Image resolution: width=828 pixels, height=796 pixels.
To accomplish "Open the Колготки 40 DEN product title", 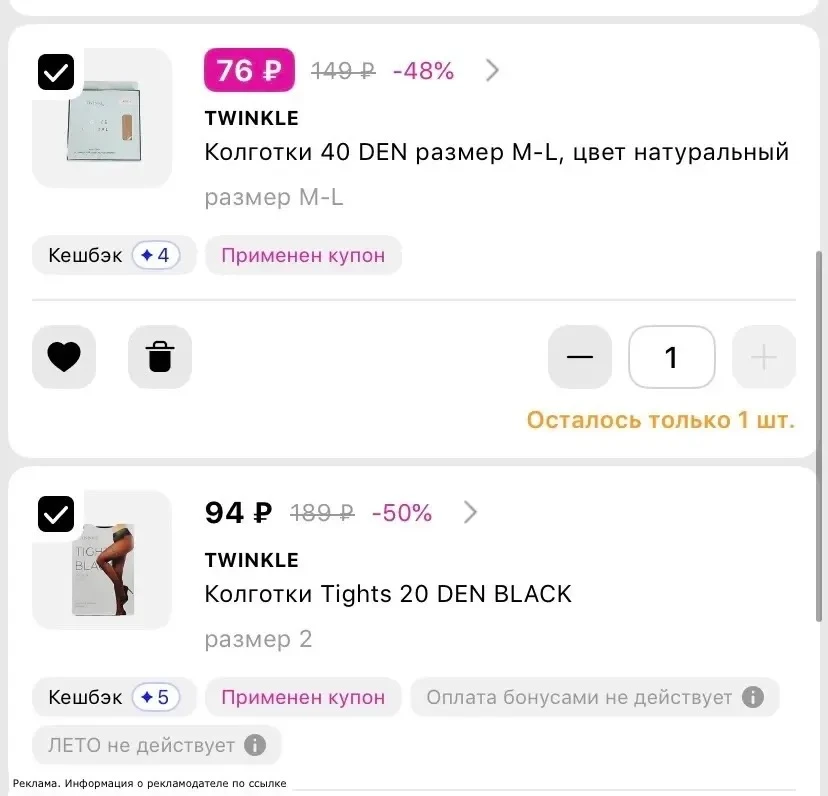I will [496, 152].
